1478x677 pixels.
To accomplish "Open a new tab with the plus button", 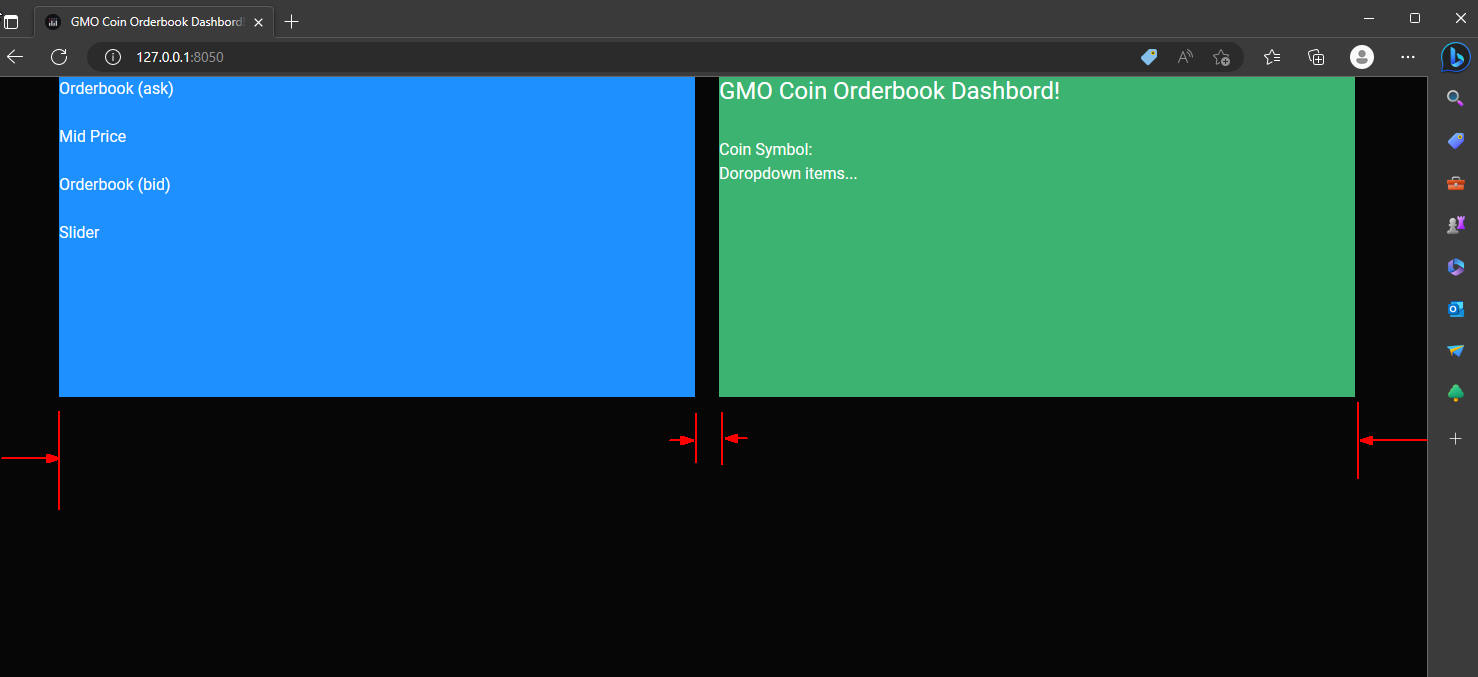I will tap(291, 22).
